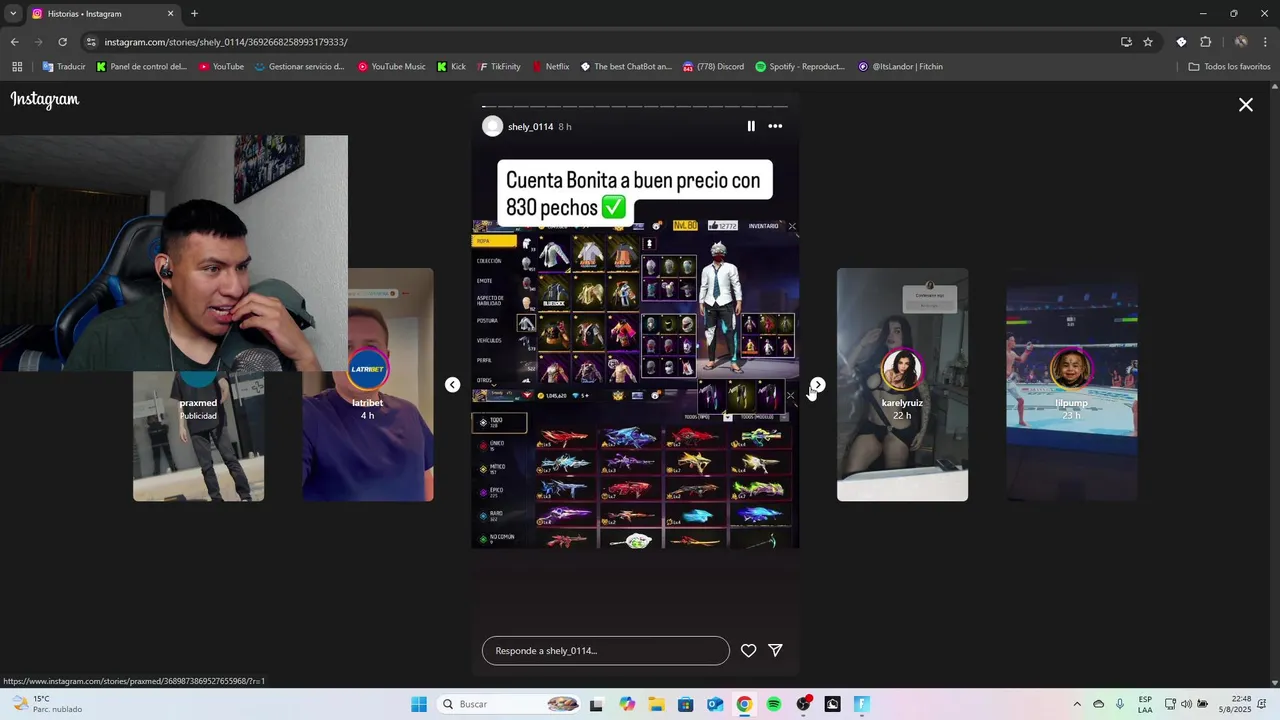This screenshot has height=720, width=1280.
Task: Pause the shely_0114 story
Action: tap(751, 126)
